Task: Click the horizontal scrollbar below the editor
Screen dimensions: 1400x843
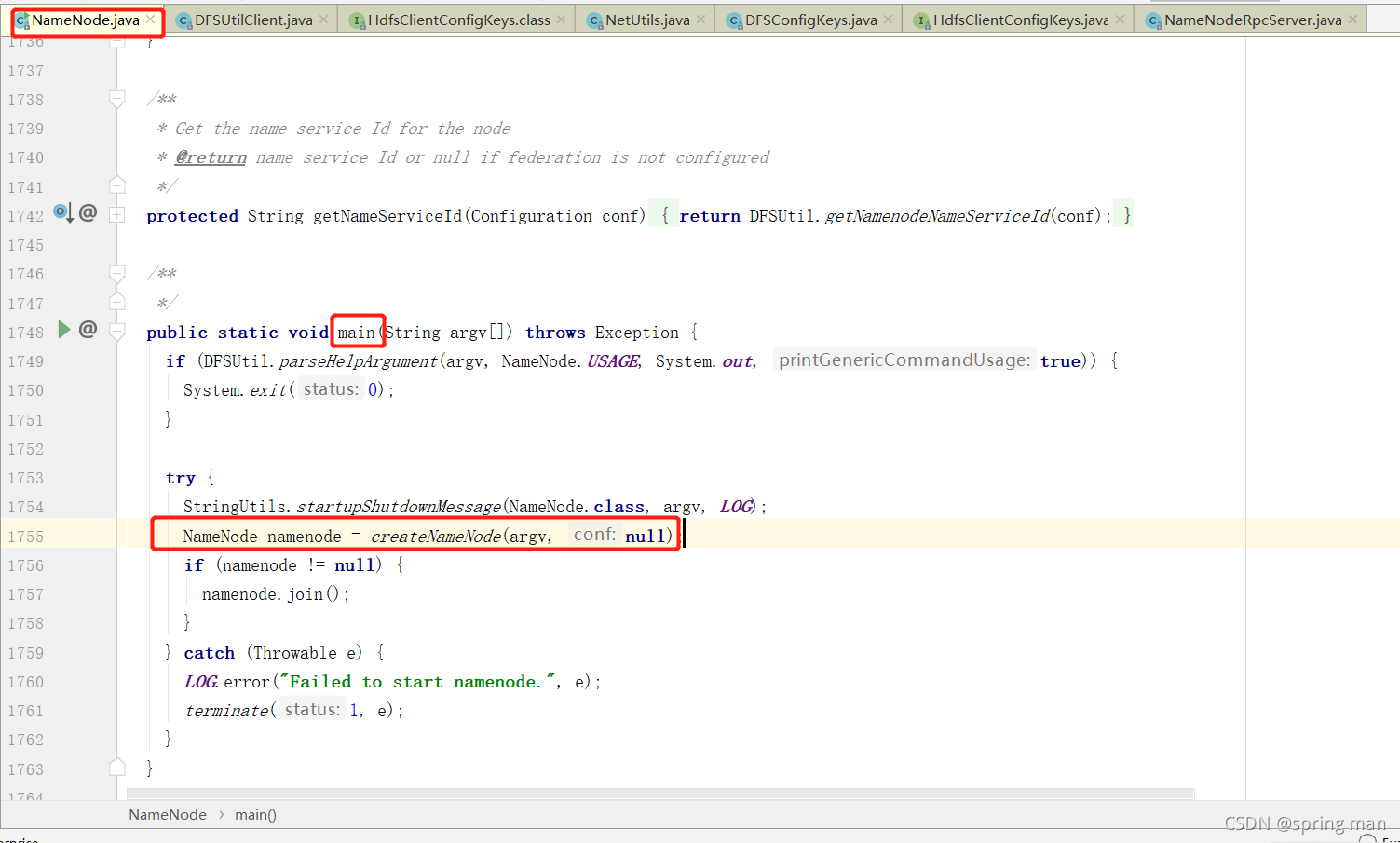Action: pyautogui.click(x=660, y=795)
